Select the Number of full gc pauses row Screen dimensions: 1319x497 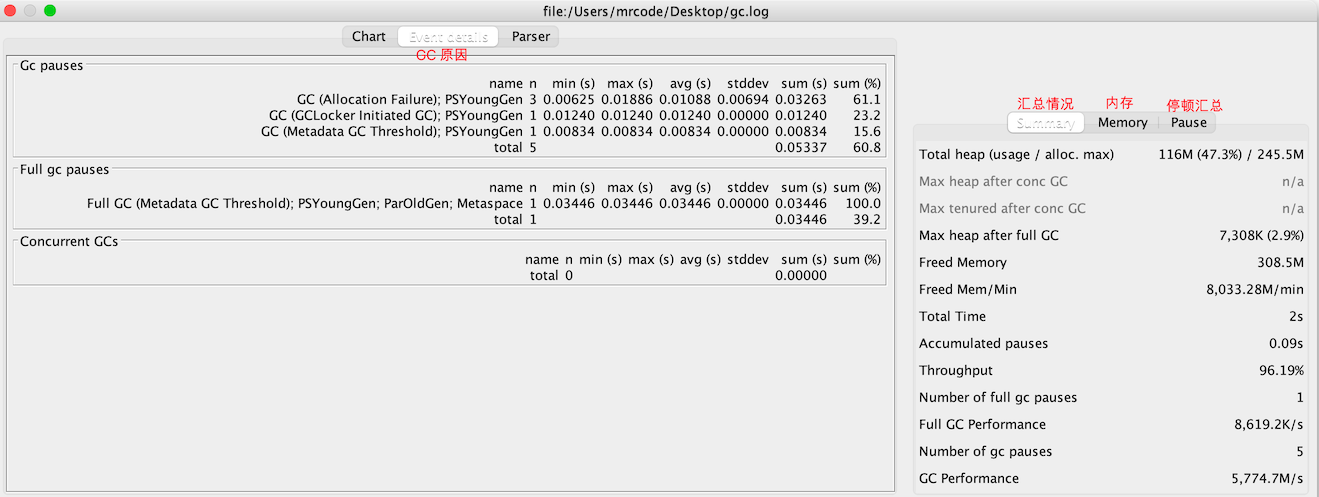click(x=1110, y=397)
